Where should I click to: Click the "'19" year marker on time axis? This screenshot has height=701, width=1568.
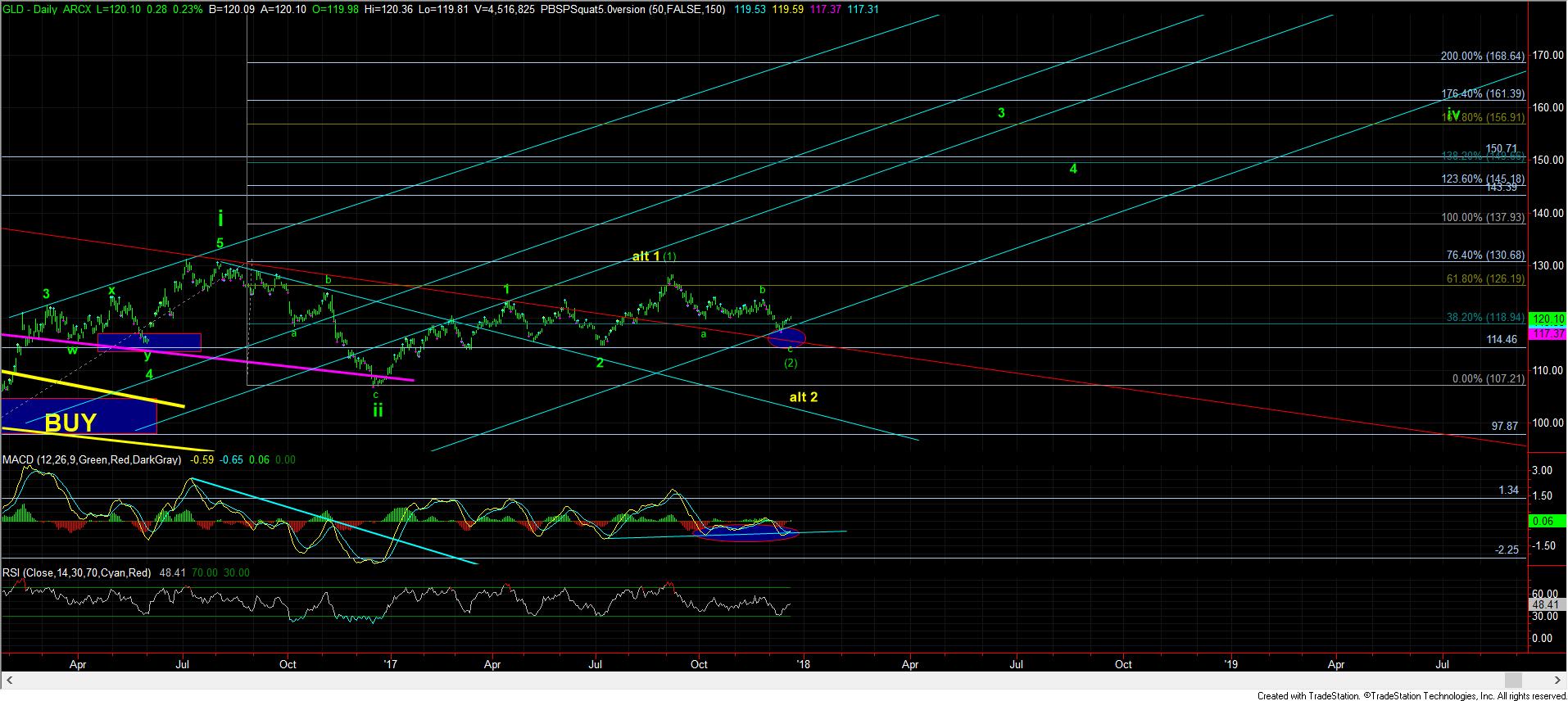[1230, 664]
